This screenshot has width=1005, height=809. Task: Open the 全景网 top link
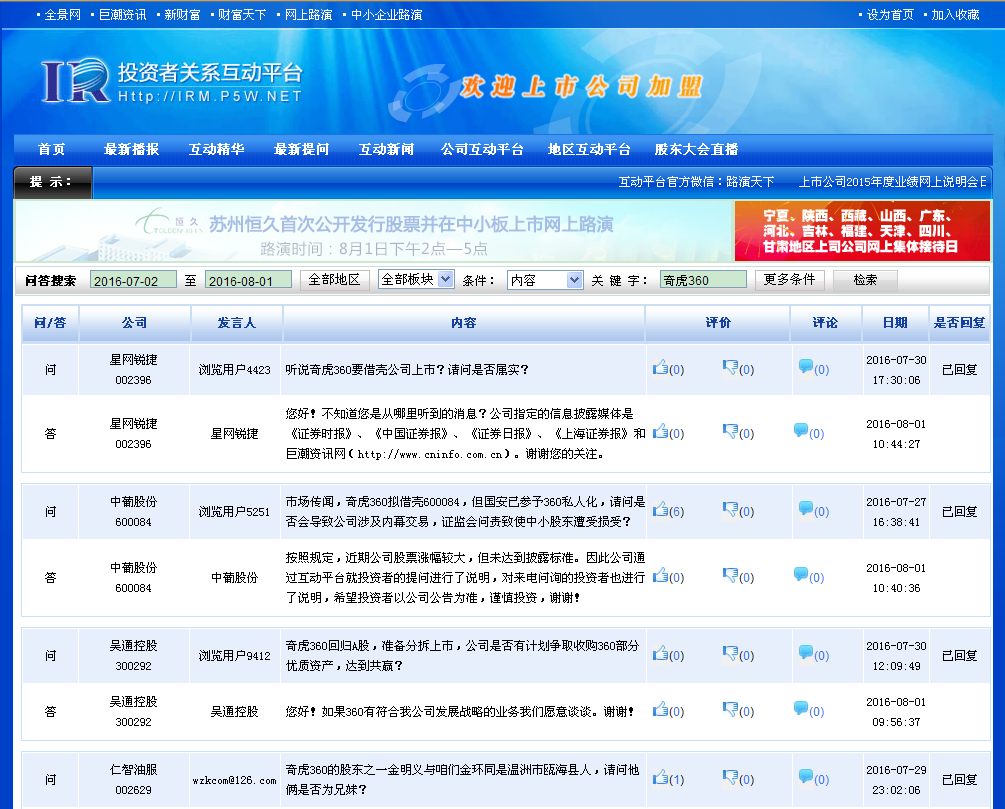(x=62, y=15)
